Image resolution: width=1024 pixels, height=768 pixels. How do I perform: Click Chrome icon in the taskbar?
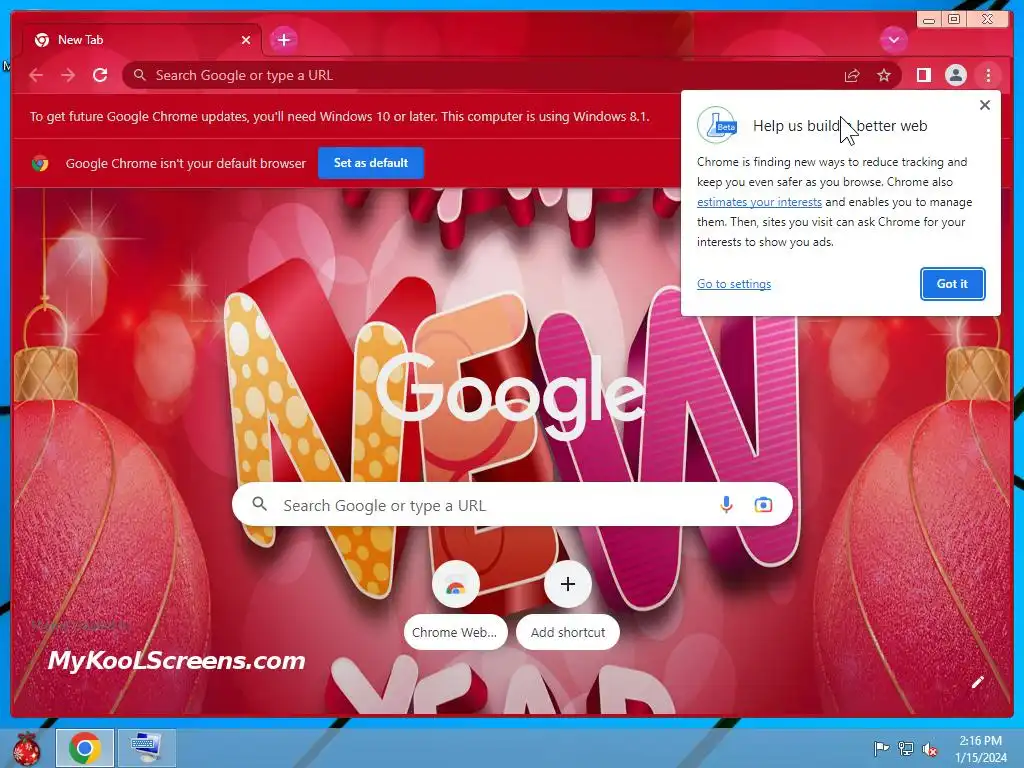(85, 748)
